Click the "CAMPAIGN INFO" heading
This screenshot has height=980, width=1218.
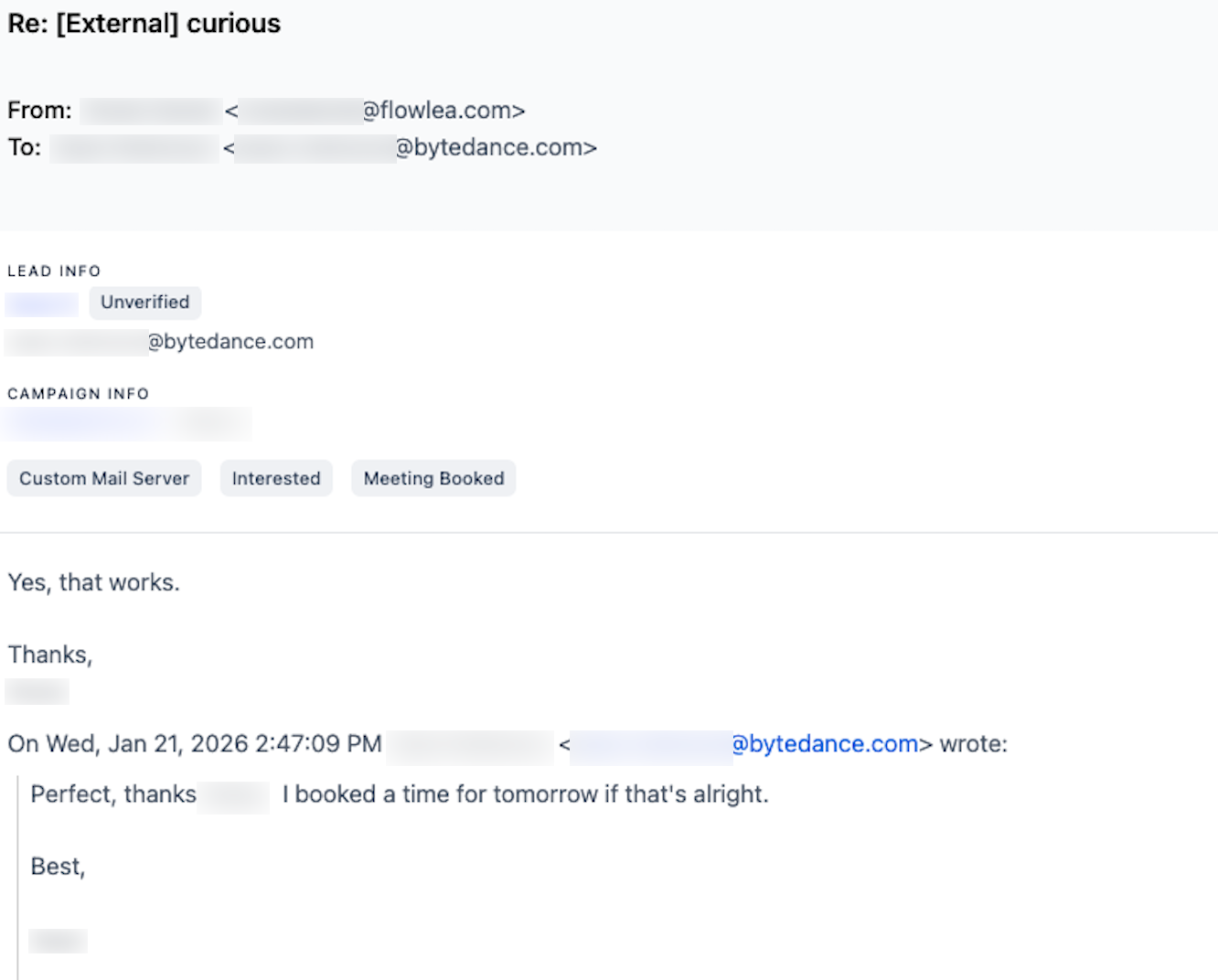point(78,394)
